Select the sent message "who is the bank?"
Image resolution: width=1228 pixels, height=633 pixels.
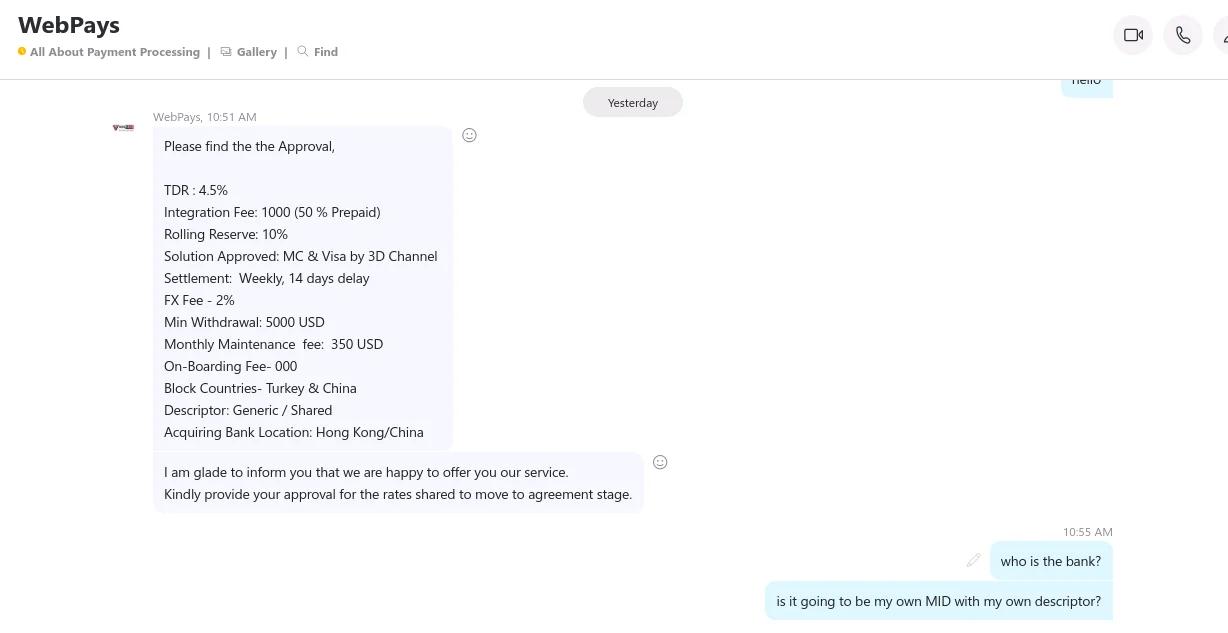1051,561
